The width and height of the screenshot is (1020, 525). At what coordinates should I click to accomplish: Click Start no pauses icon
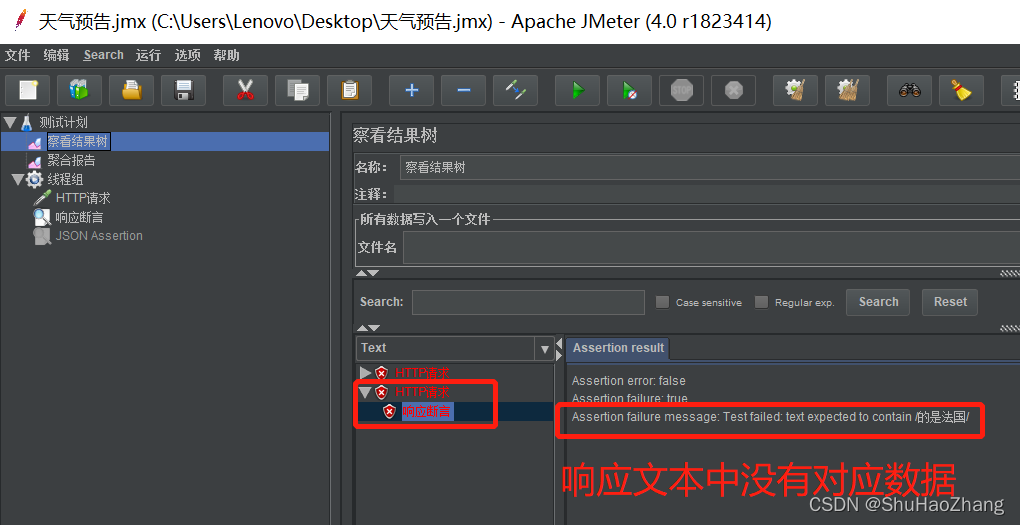pos(629,90)
